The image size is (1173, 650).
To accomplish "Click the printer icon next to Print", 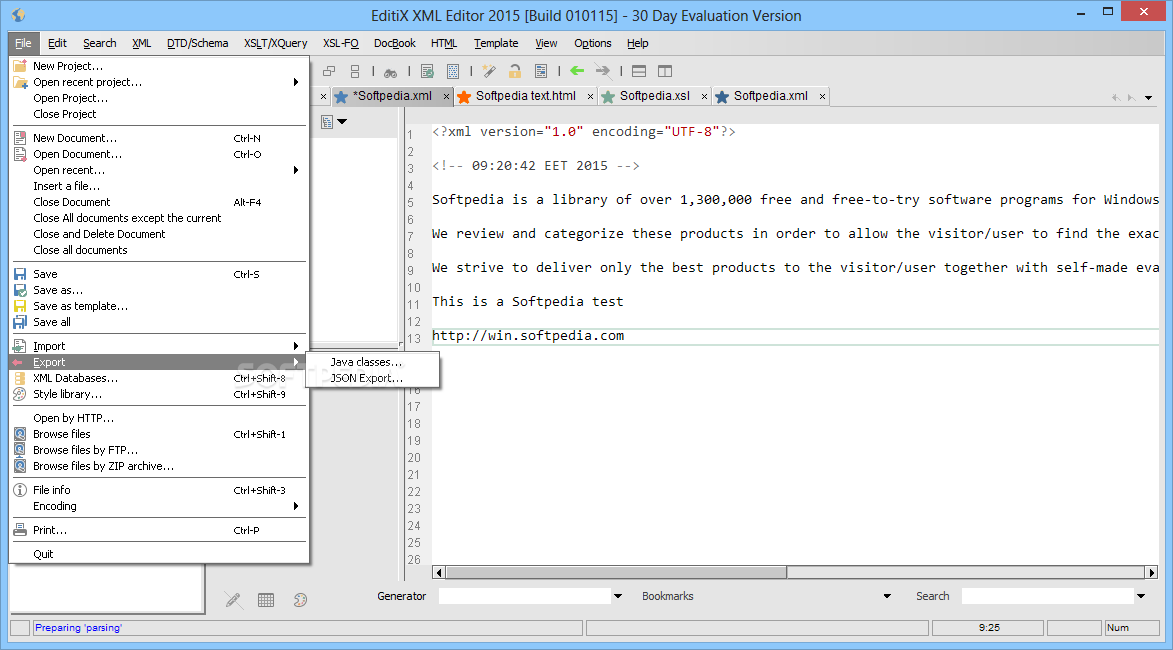I will coord(20,530).
